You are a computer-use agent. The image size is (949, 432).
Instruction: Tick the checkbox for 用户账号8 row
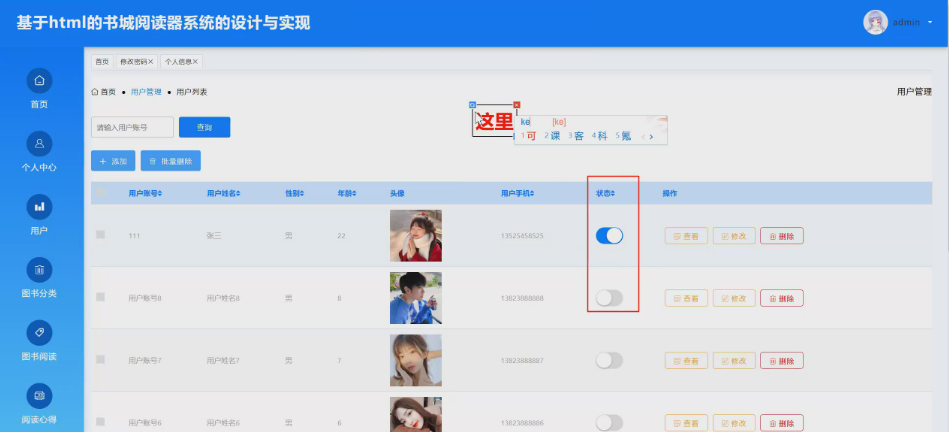(100, 297)
